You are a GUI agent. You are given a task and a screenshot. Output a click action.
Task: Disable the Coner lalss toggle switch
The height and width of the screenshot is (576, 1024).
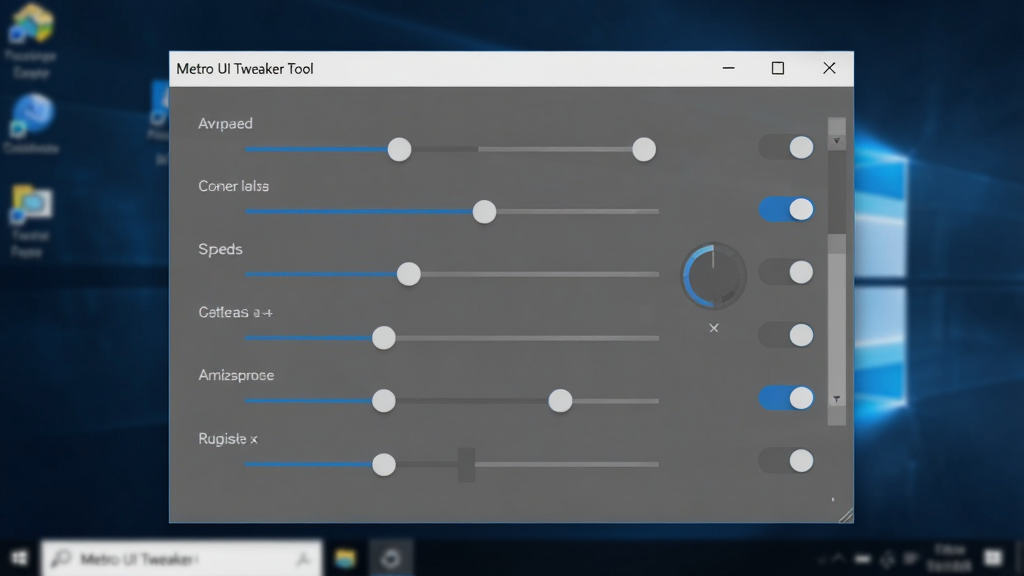coord(786,210)
